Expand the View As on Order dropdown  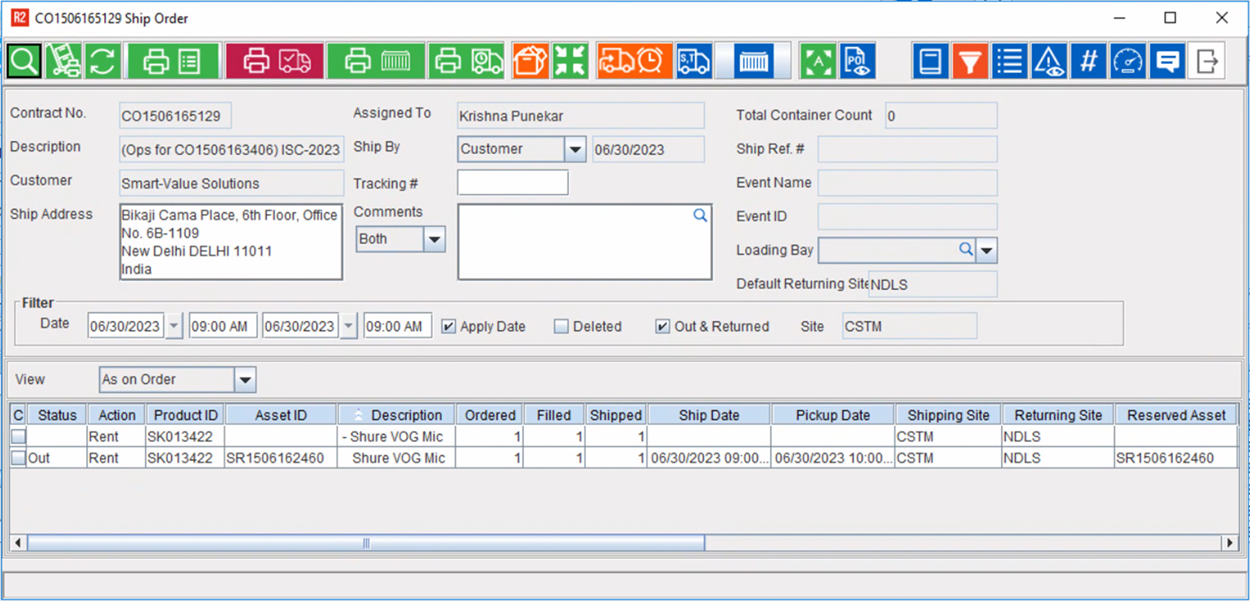(246, 380)
